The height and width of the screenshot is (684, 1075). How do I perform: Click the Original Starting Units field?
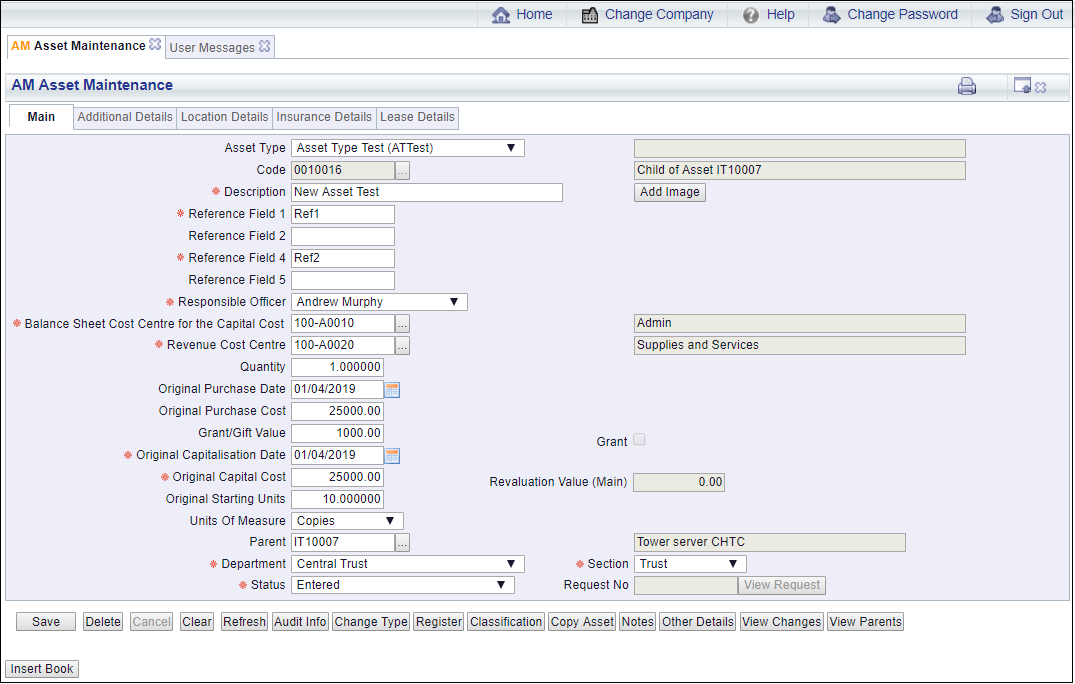click(337, 499)
